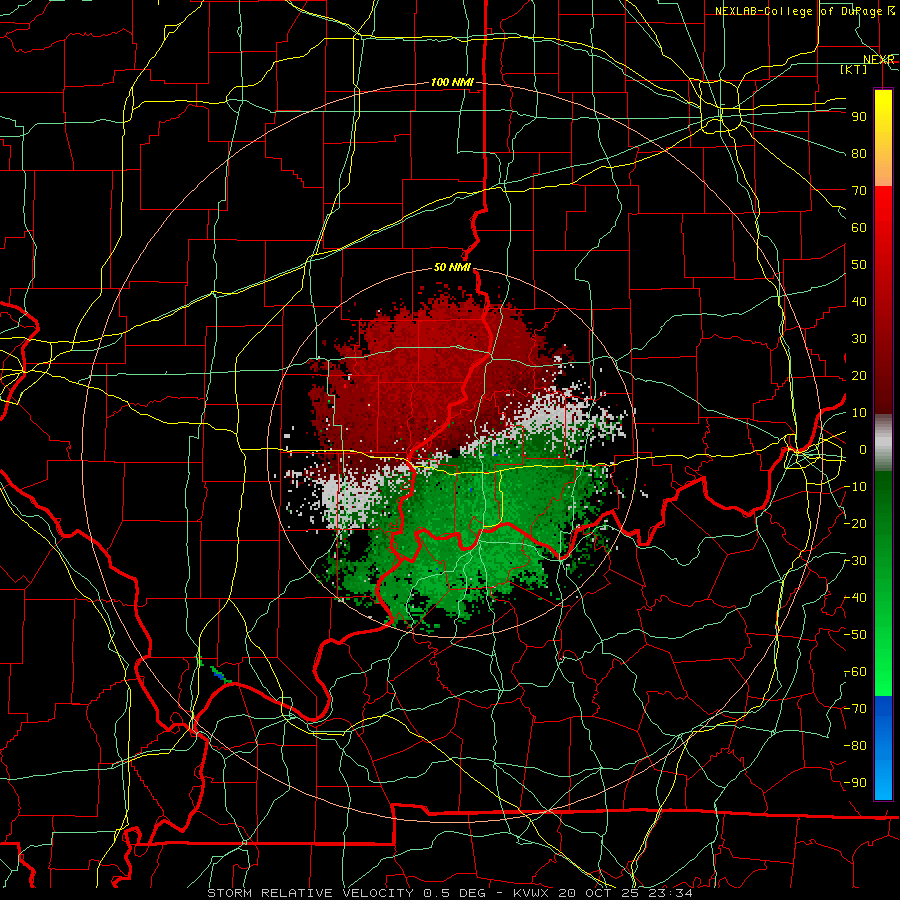This screenshot has height=900, width=900.
Task: Click the -70 scale label
Action: coord(856,709)
